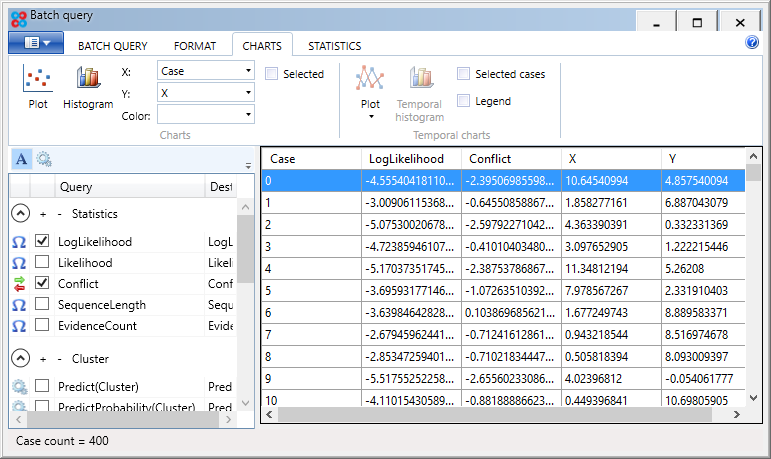Click the cell 11.34812194
Screen dimensions: 771x459
(x=611, y=269)
